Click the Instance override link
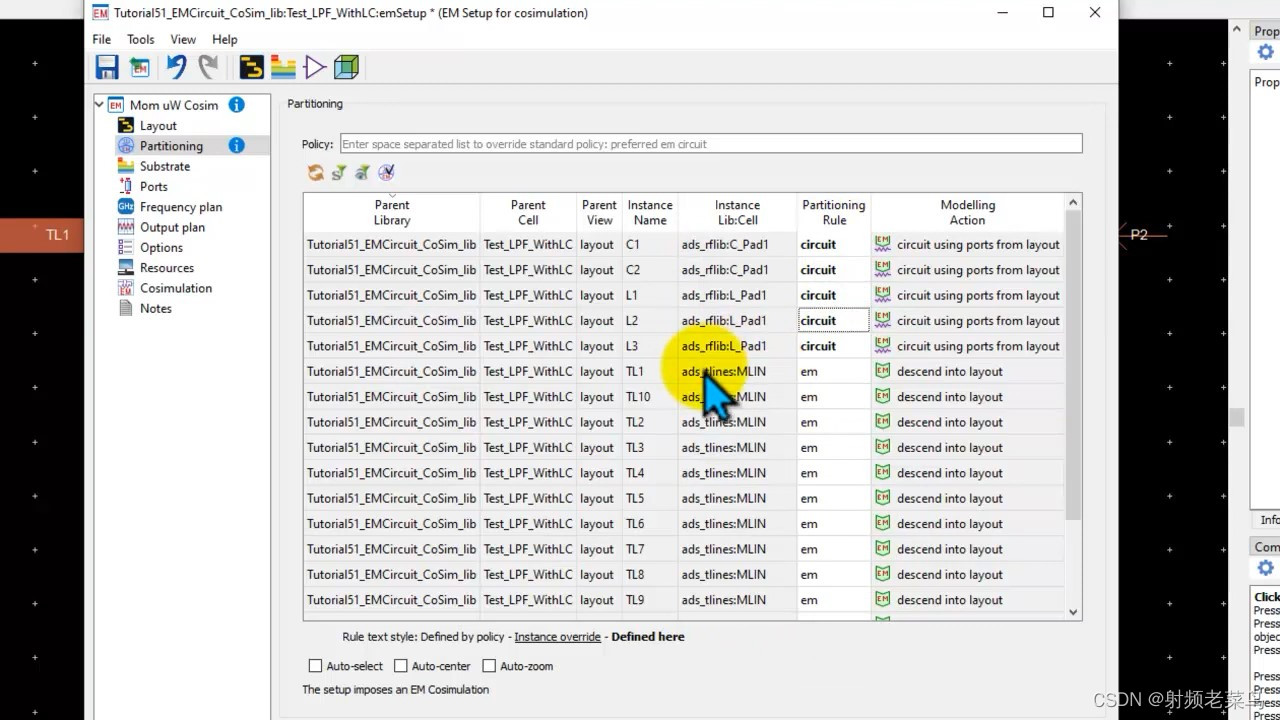This screenshot has width=1280, height=720. 557,636
